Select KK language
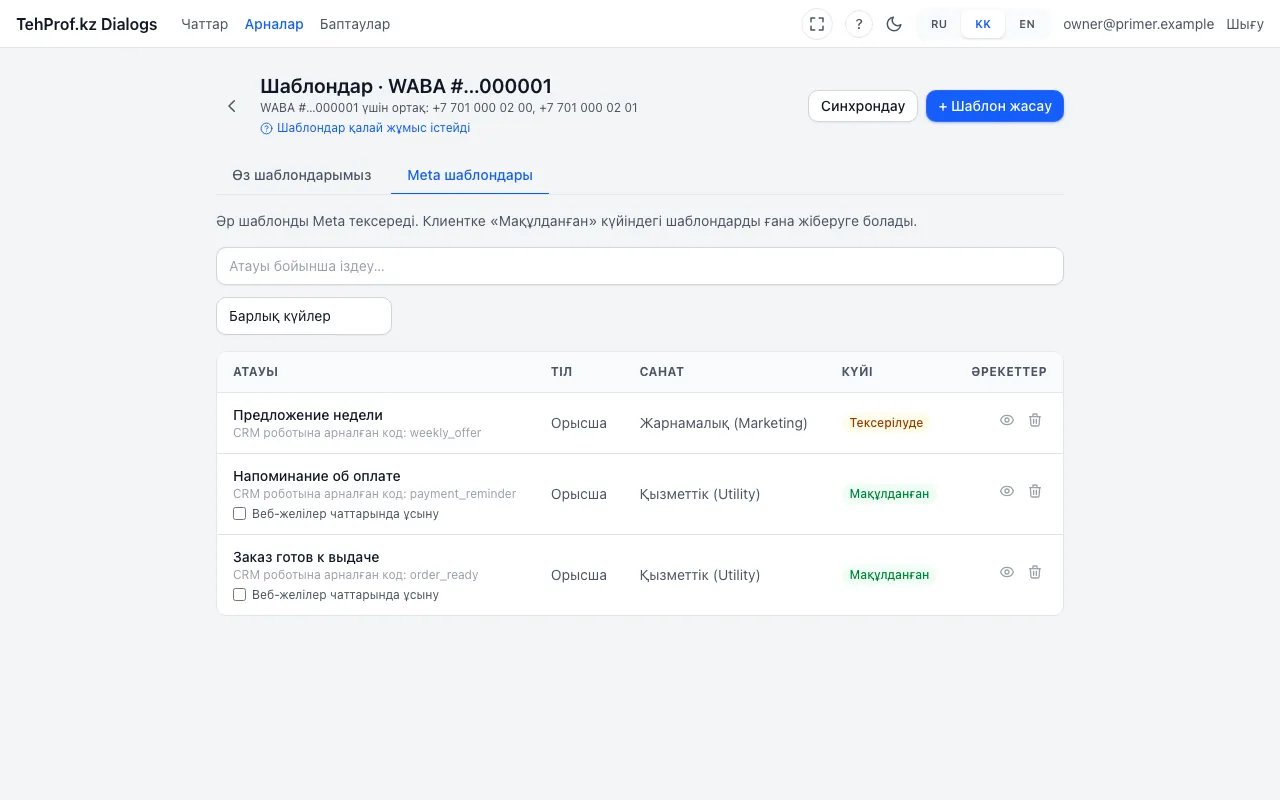The width and height of the screenshot is (1280, 800). (x=983, y=24)
